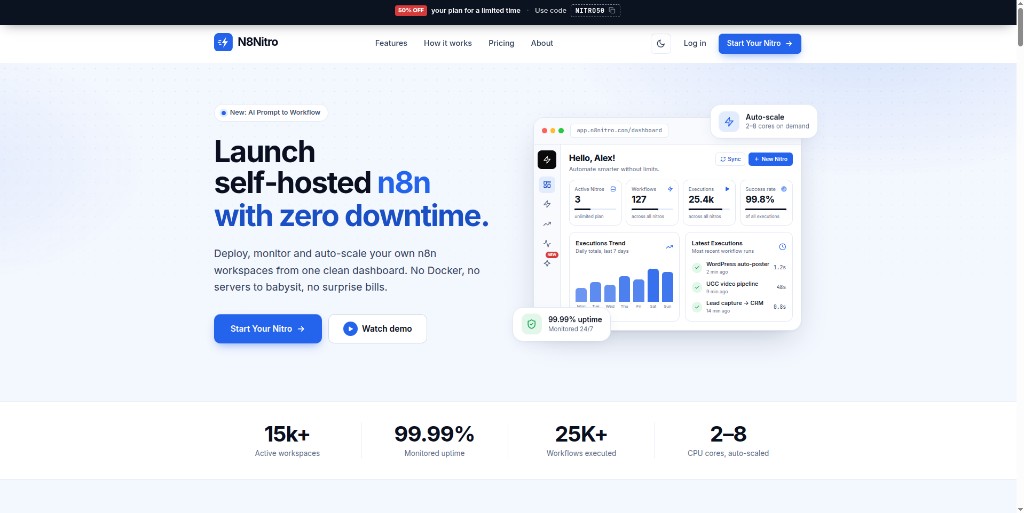Click the Sun bar in Executions Trend
The height and width of the screenshot is (513, 1024).
(667, 287)
